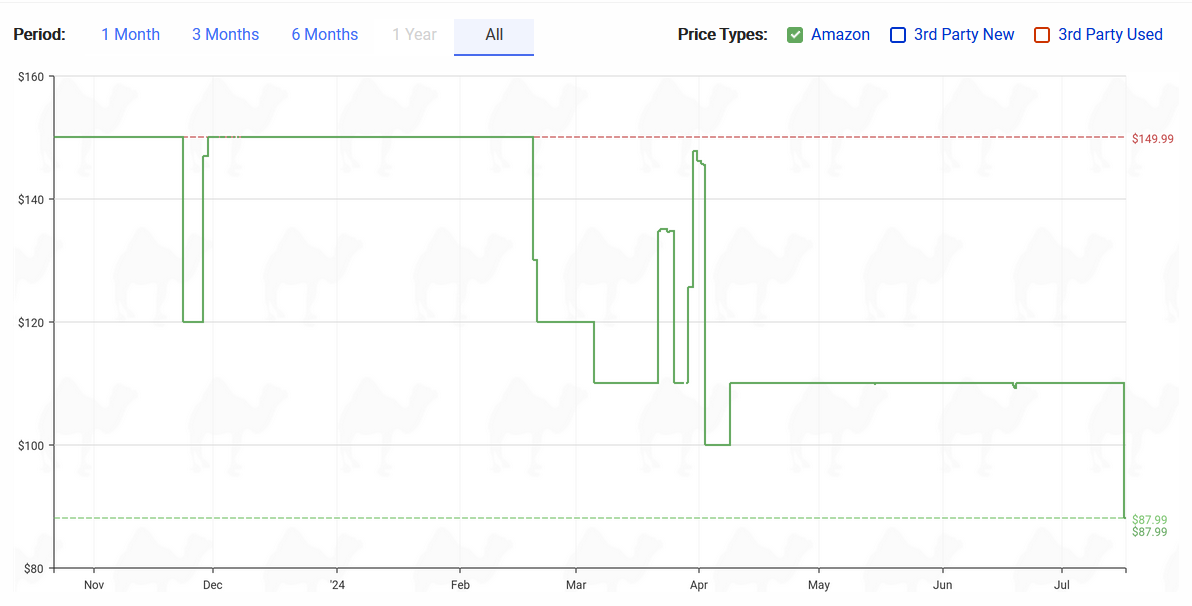Click the Jul marker on time axis

pyautogui.click(x=1062, y=585)
